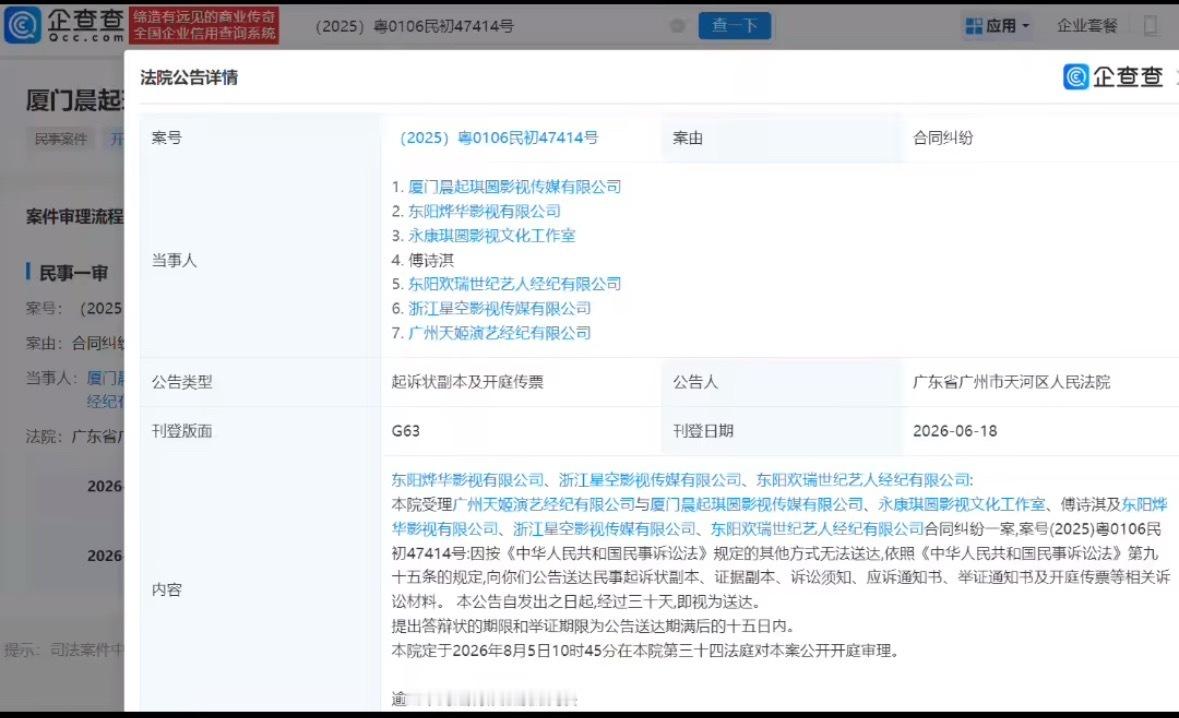Click the publication date 2026-06-18
Image resolution: width=1179 pixels, height=718 pixels.
click(955, 431)
